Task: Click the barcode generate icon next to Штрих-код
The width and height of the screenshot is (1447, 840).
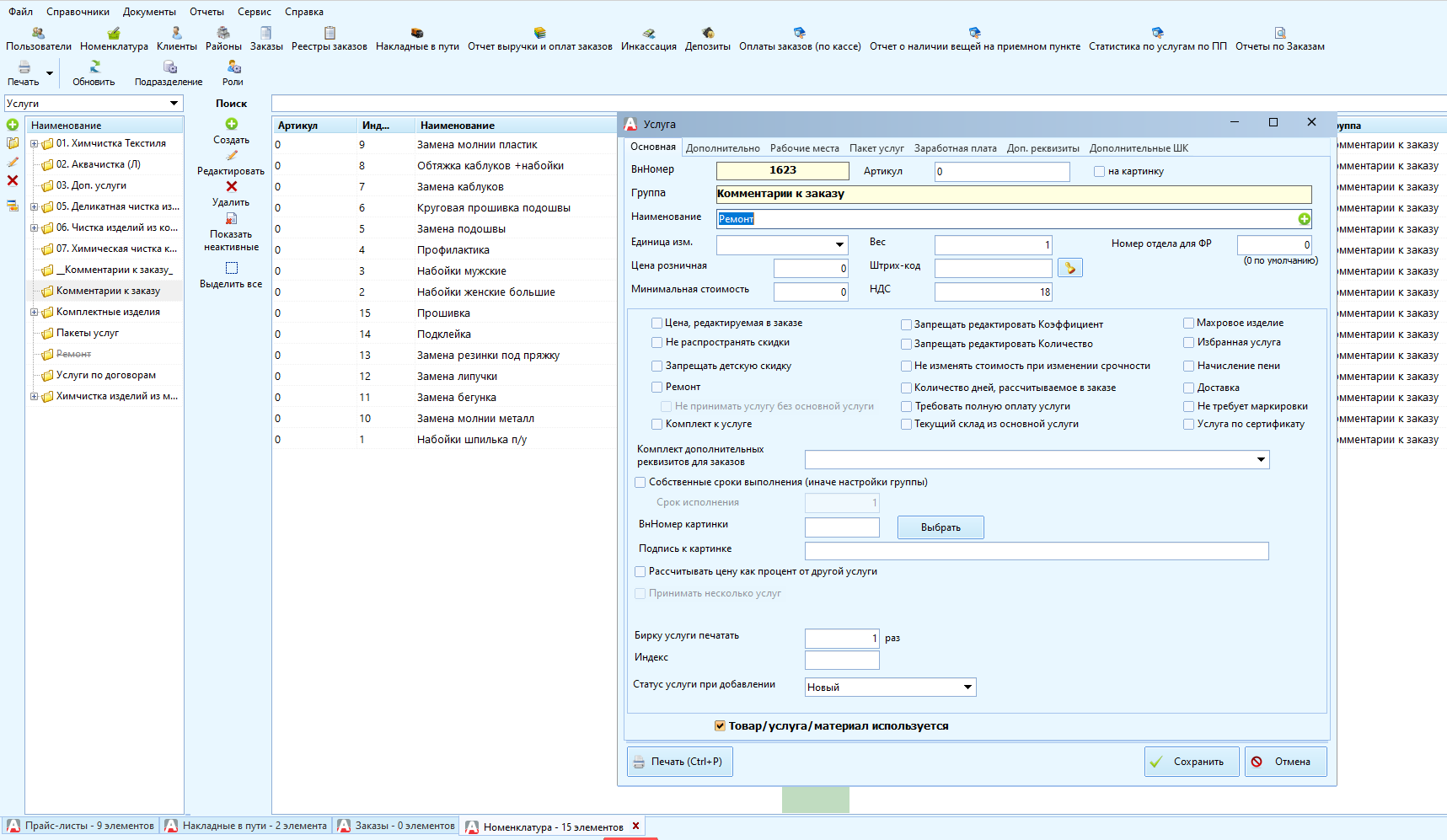Action: (1069, 268)
